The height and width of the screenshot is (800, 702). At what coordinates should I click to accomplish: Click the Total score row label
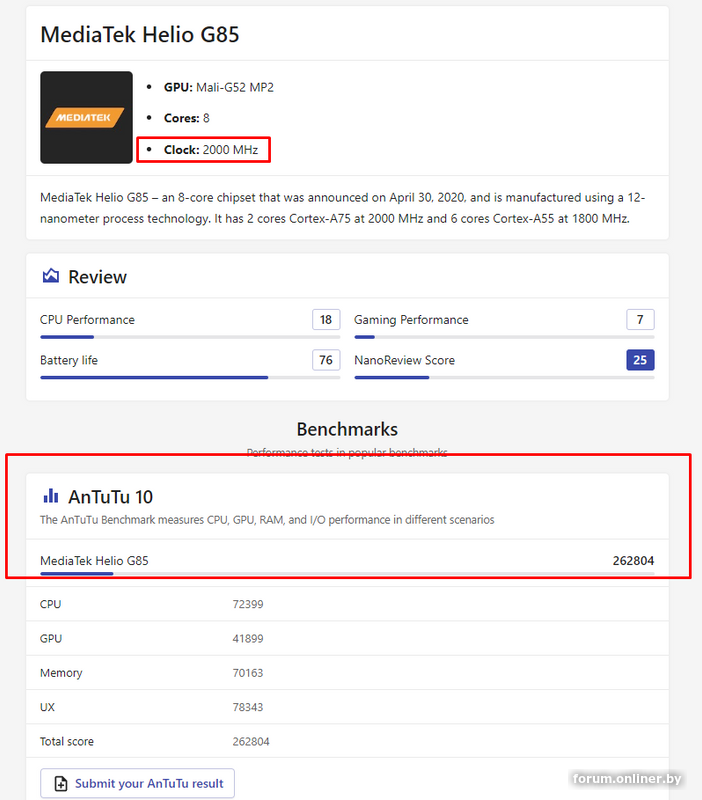[67, 741]
